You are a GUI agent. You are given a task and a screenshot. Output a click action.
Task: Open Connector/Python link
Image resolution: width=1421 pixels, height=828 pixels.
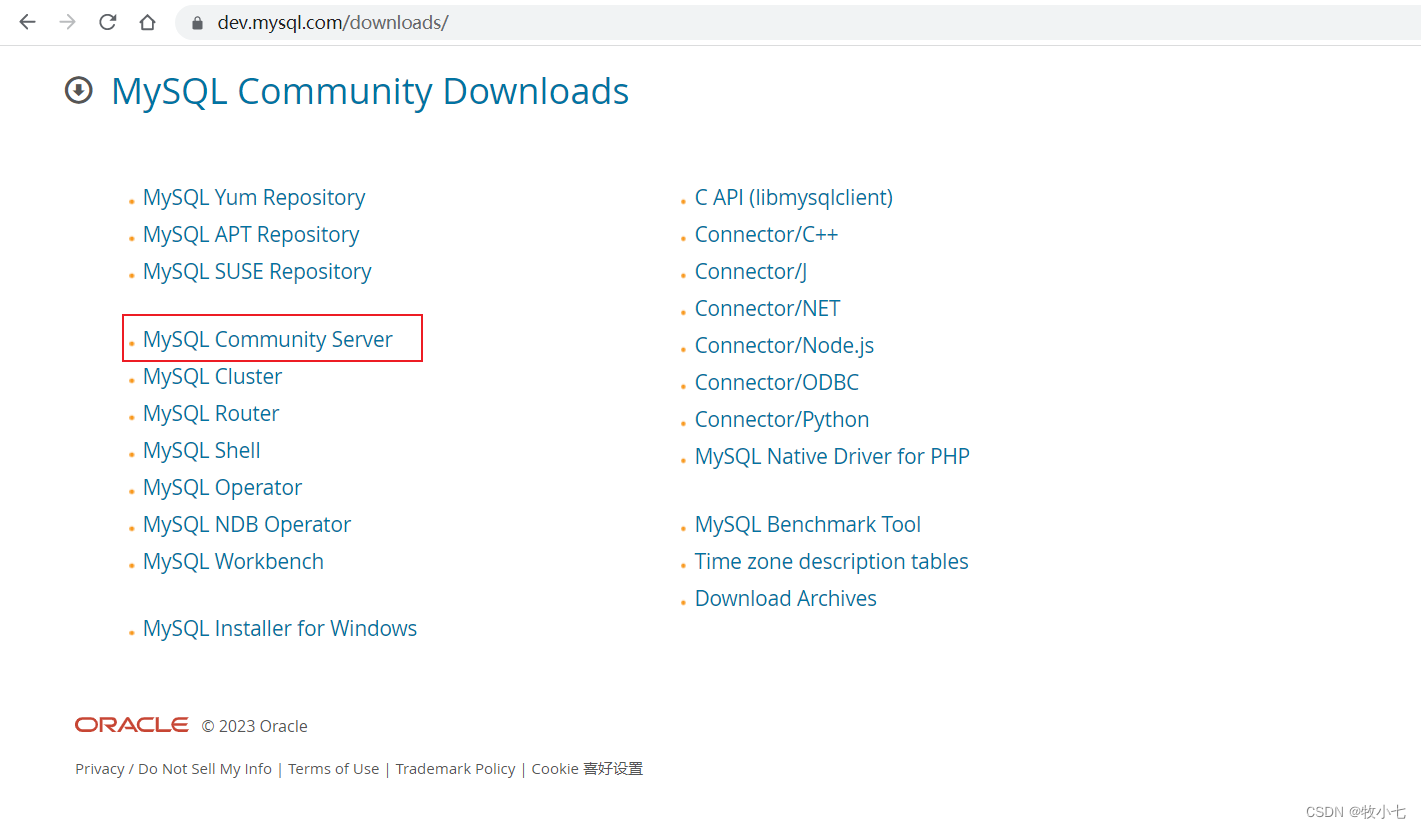pos(782,420)
